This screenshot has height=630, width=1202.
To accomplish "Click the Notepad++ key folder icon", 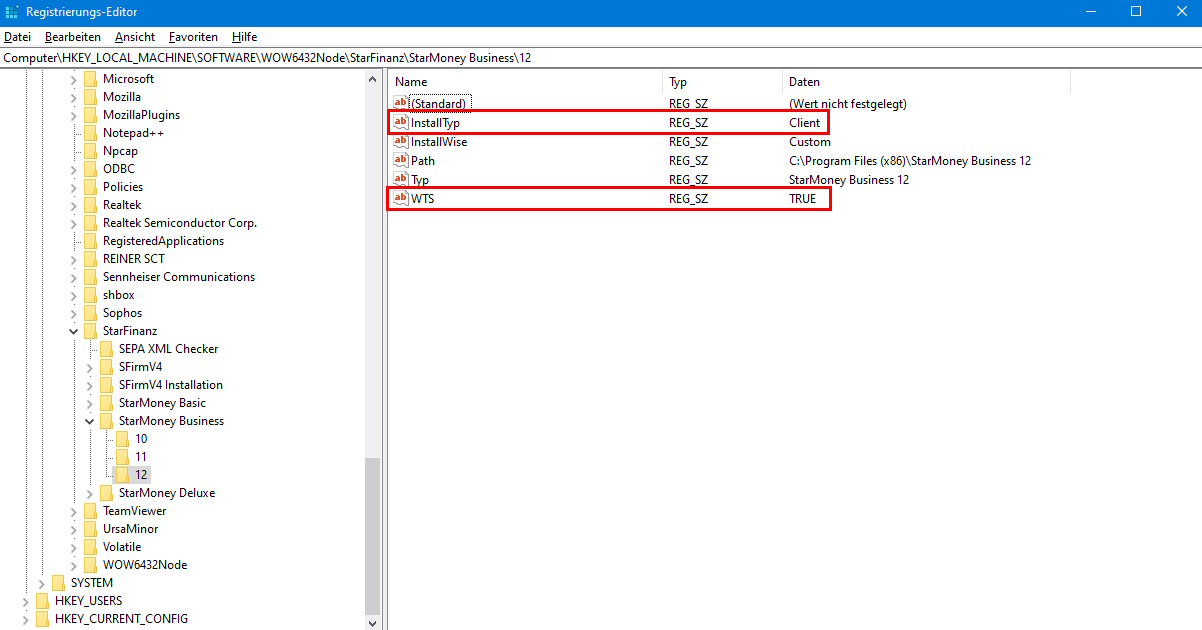I will tap(90, 133).
